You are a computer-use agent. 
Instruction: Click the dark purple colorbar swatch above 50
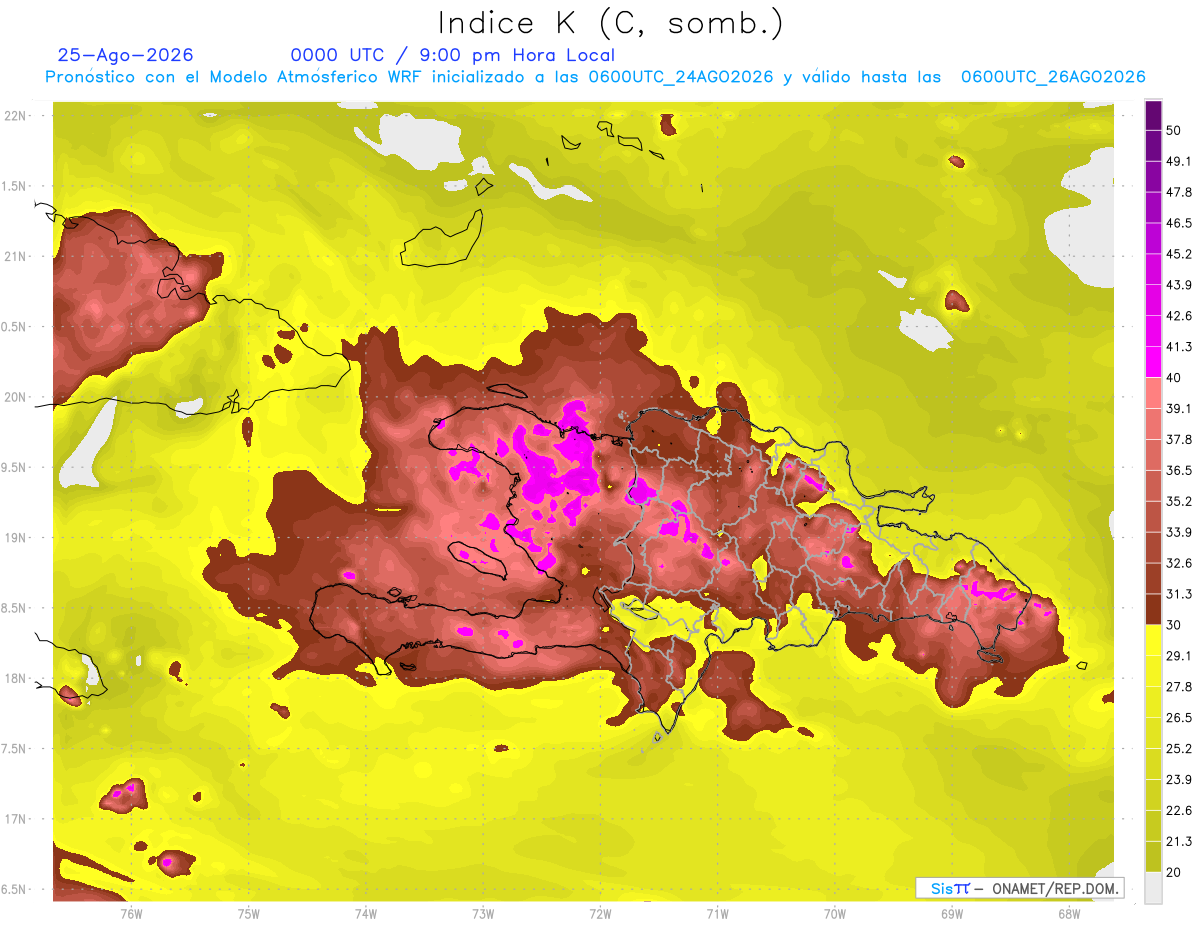1153,115
